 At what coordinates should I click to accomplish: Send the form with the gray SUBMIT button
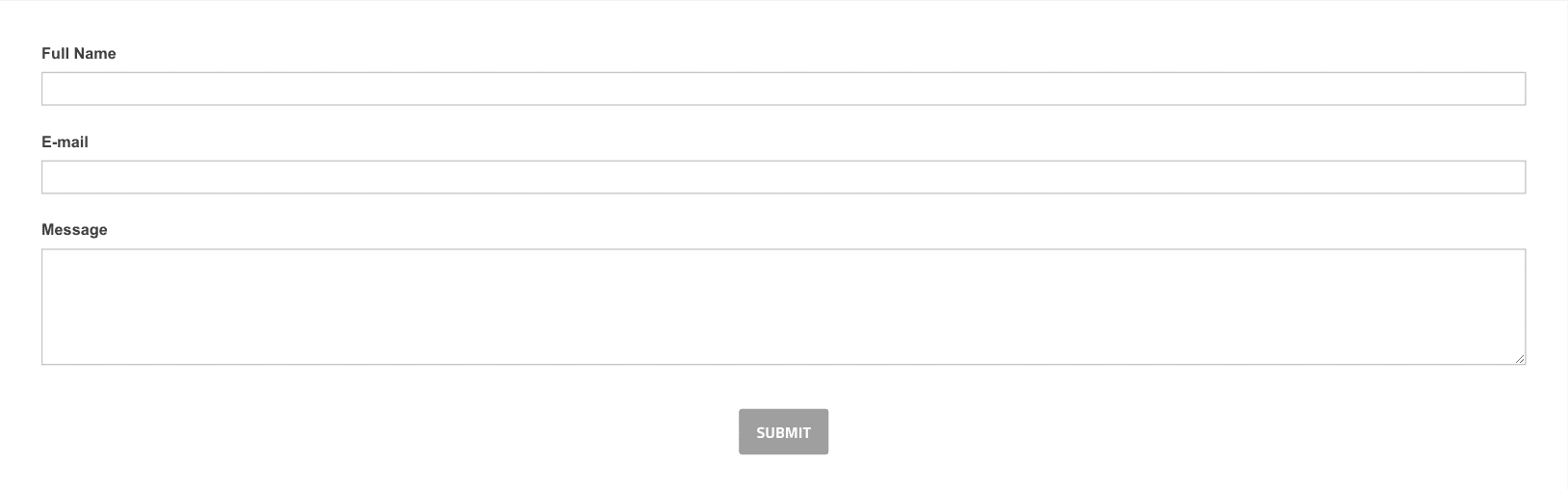pos(783,432)
